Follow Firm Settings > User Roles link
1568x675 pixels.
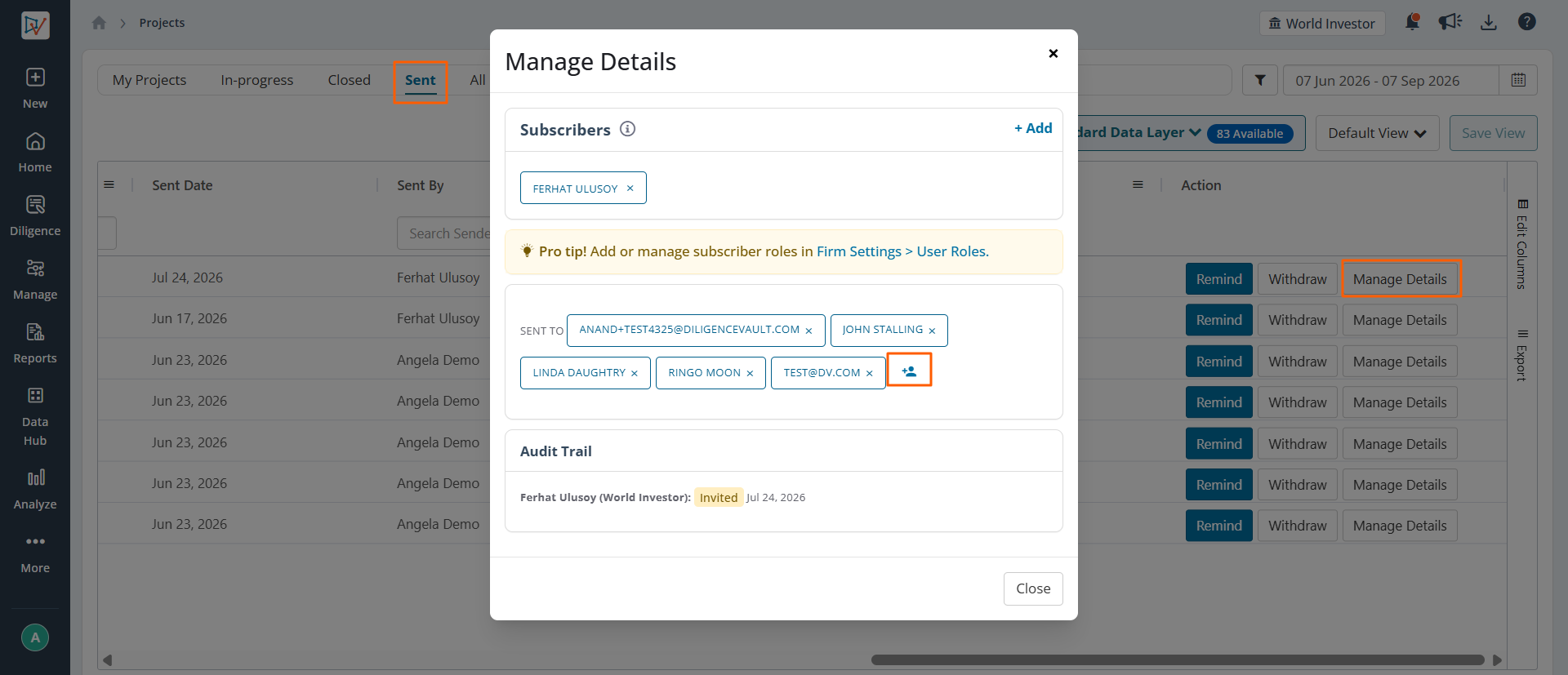pos(902,251)
